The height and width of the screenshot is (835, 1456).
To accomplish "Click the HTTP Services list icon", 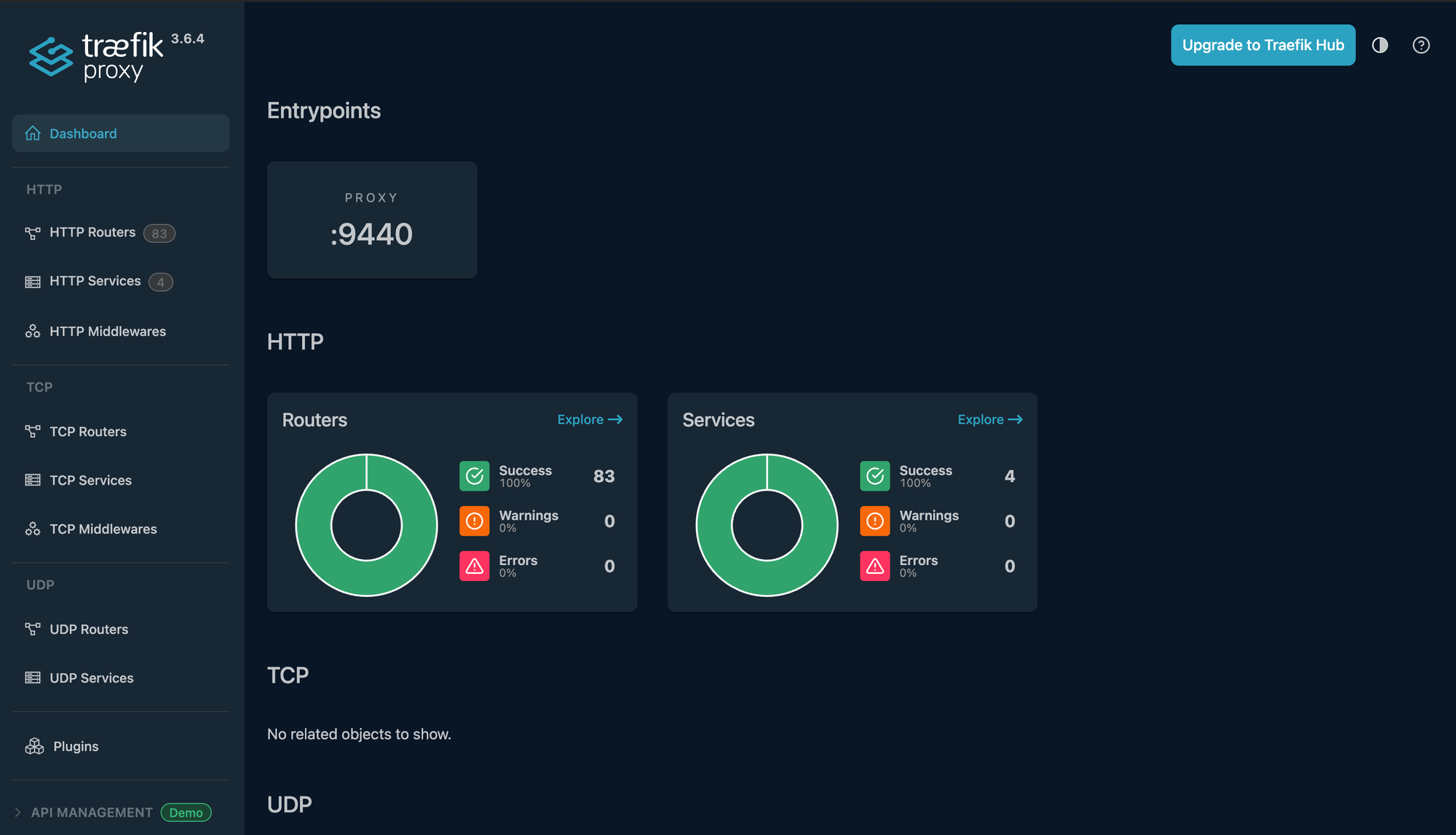I will point(33,282).
